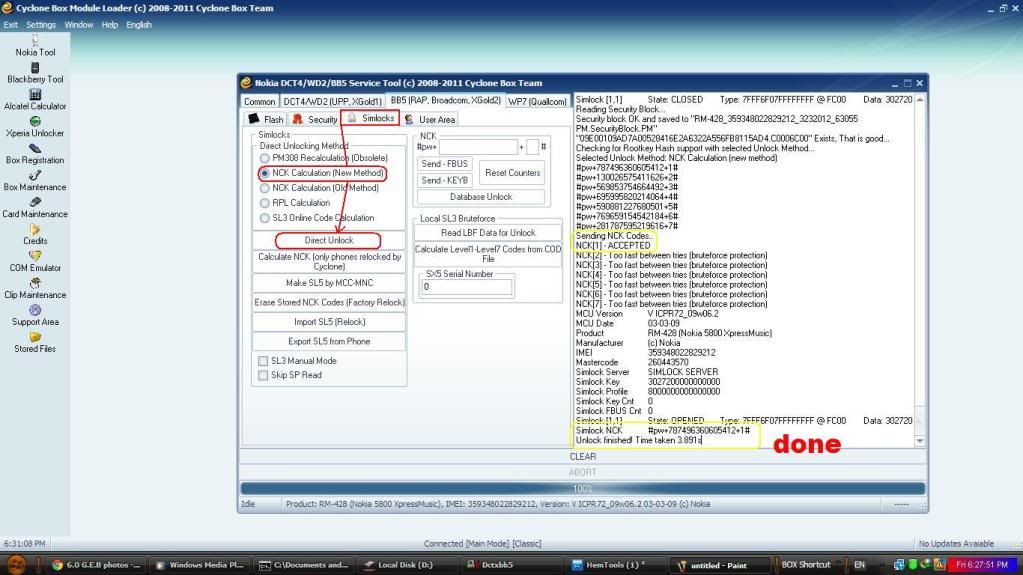Open the Settings menu
Viewport: 1023px width, 575px height.
click(x=41, y=24)
